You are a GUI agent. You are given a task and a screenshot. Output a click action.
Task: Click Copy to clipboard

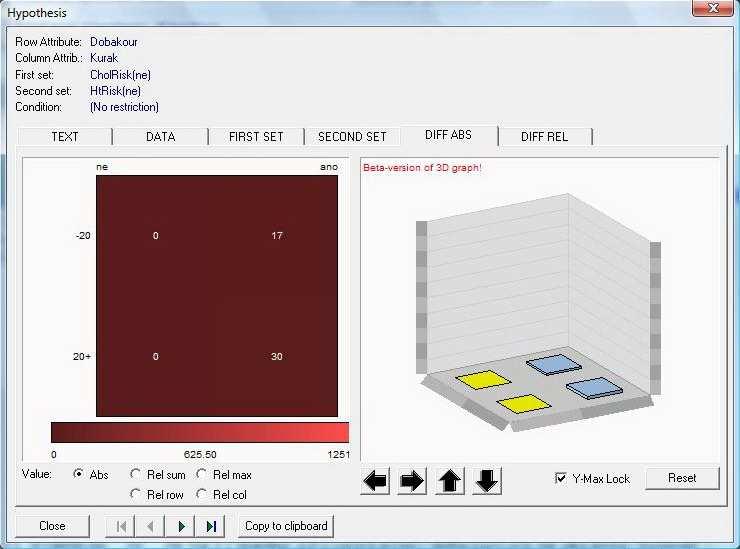pos(286,526)
